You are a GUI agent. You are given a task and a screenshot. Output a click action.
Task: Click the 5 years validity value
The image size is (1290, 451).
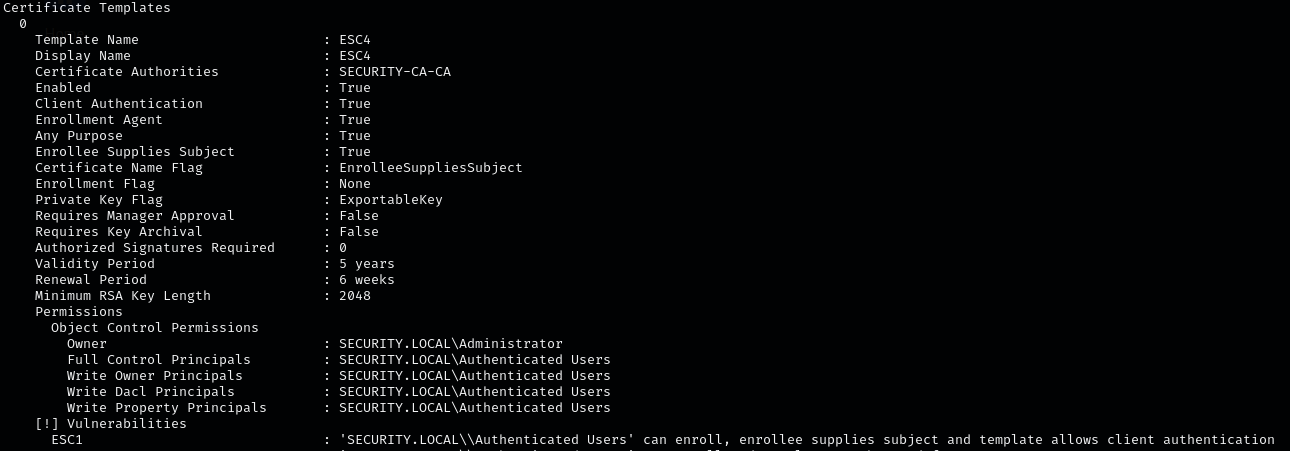[366, 264]
